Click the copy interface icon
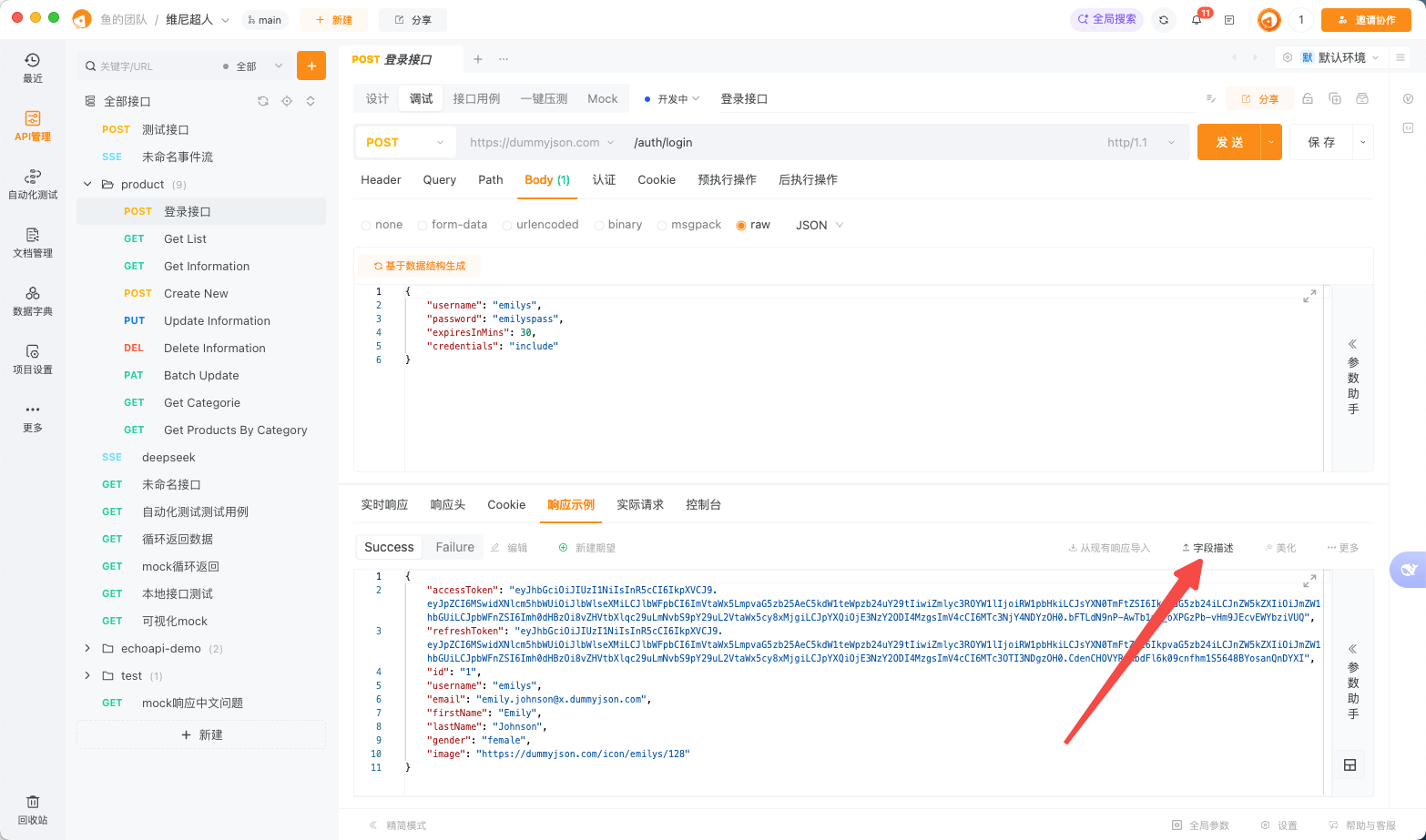 coord(1335,98)
